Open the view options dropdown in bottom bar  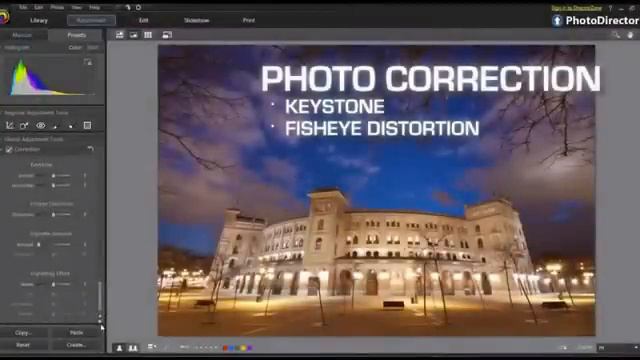(x=152, y=347)
